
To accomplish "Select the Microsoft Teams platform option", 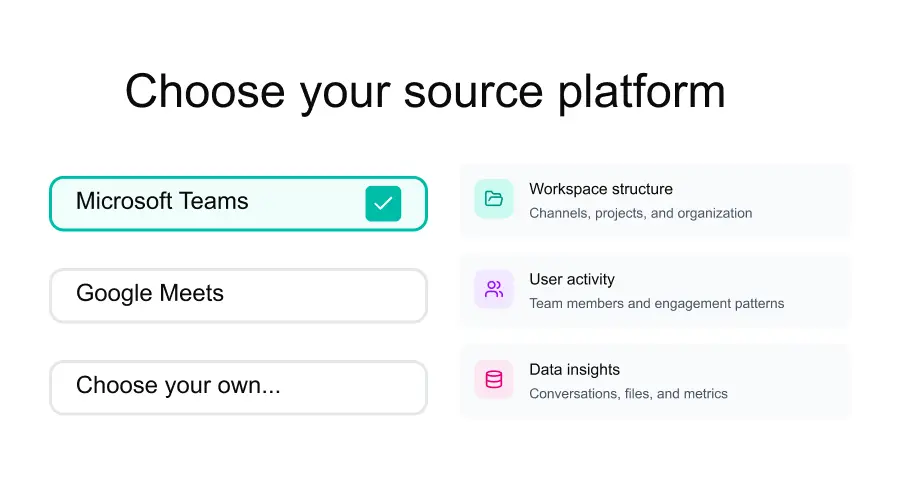I will click(200, 203).
